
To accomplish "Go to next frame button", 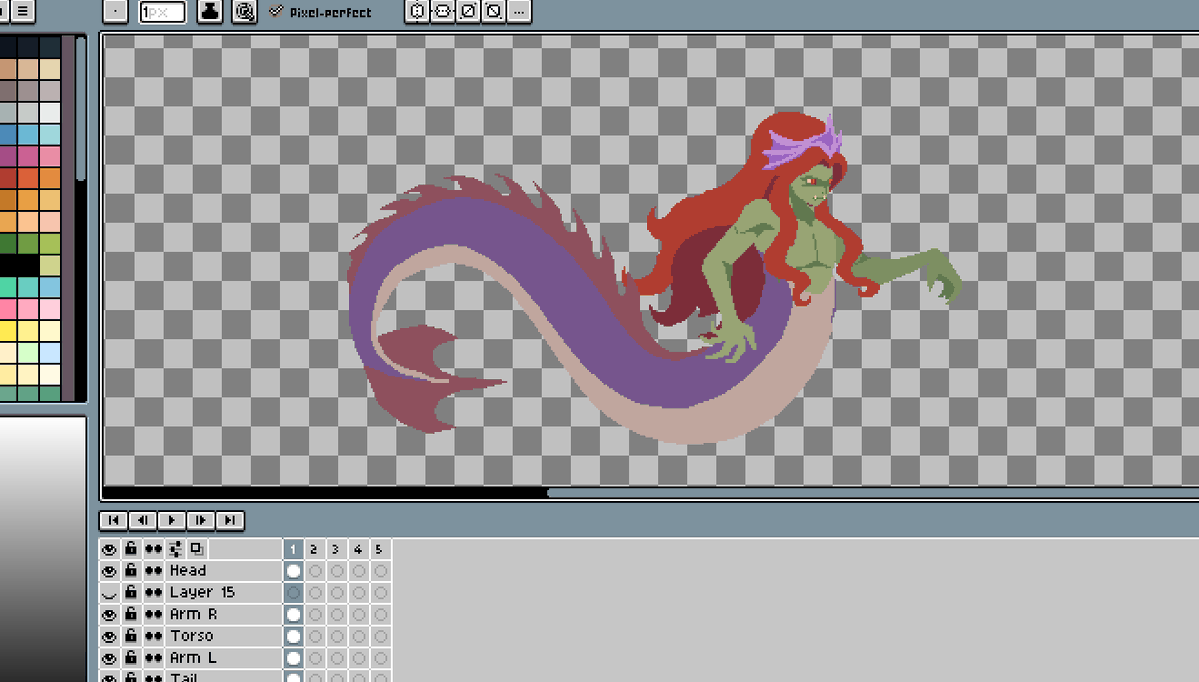I will (200, 521).
